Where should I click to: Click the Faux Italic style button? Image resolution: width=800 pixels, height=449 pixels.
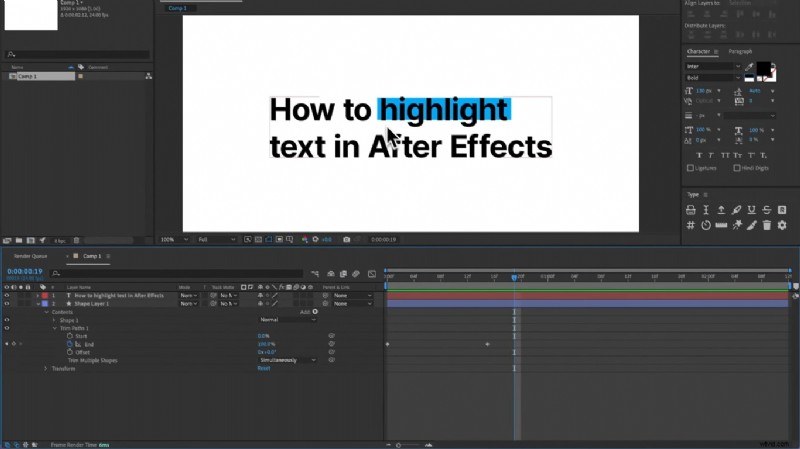pos(711,155)
